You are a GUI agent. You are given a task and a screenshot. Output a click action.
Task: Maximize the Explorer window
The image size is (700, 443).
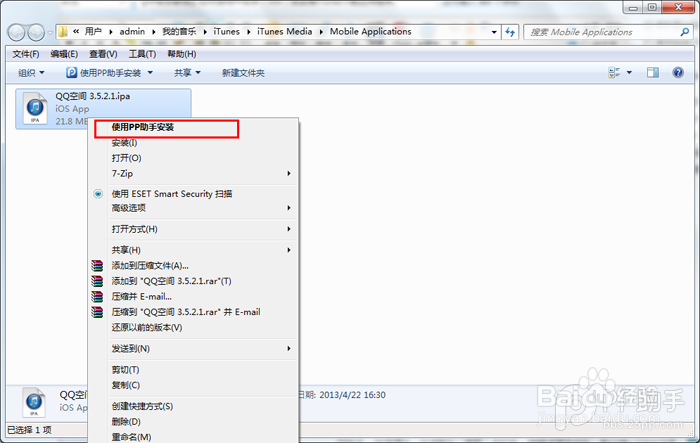[652, 8]
